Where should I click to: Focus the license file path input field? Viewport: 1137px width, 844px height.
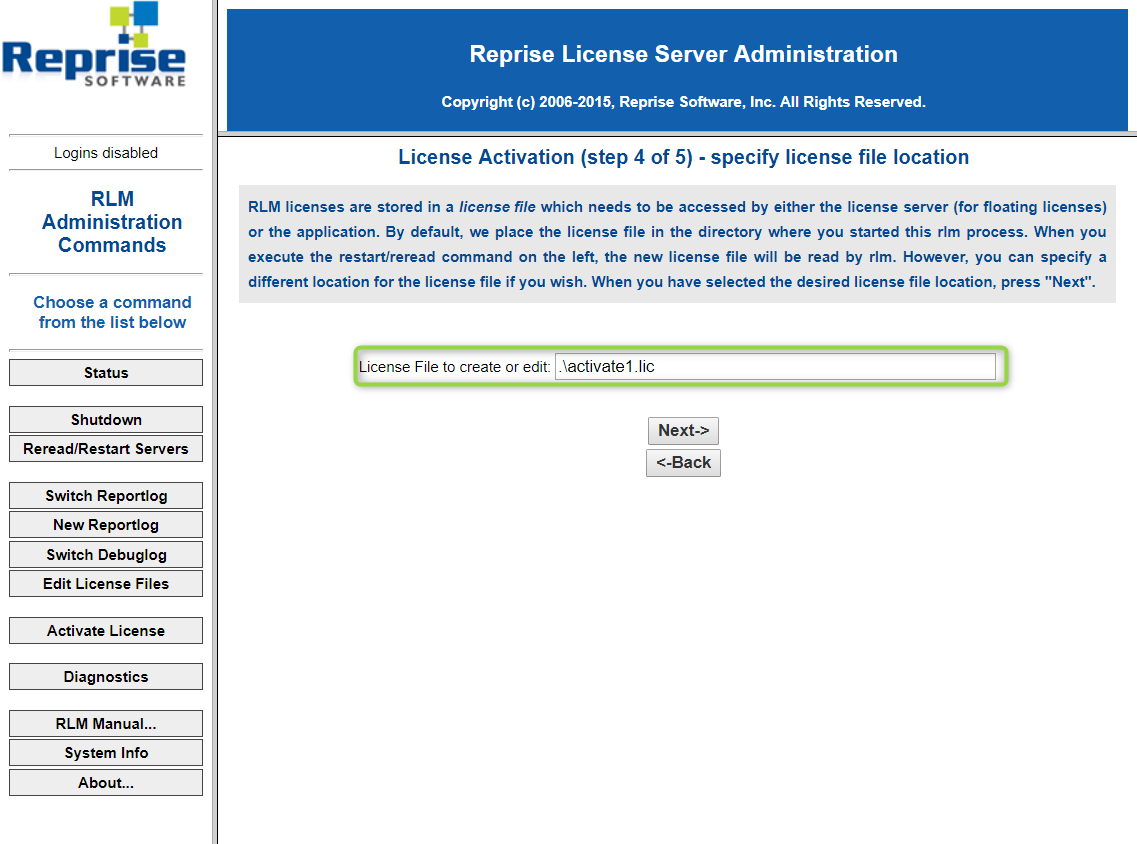pyautogui.click(x=775, y=367)
